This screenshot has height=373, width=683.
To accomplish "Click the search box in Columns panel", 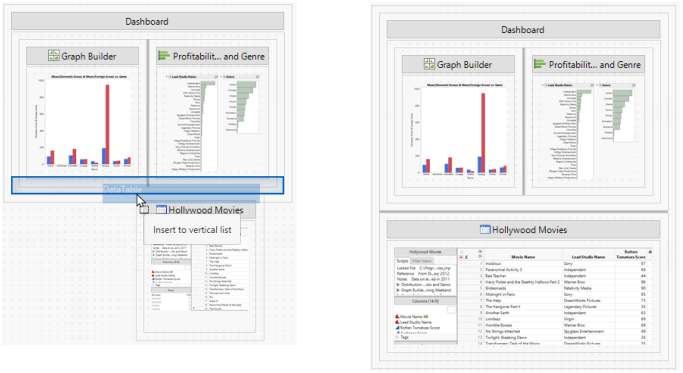I will point(451,310).
